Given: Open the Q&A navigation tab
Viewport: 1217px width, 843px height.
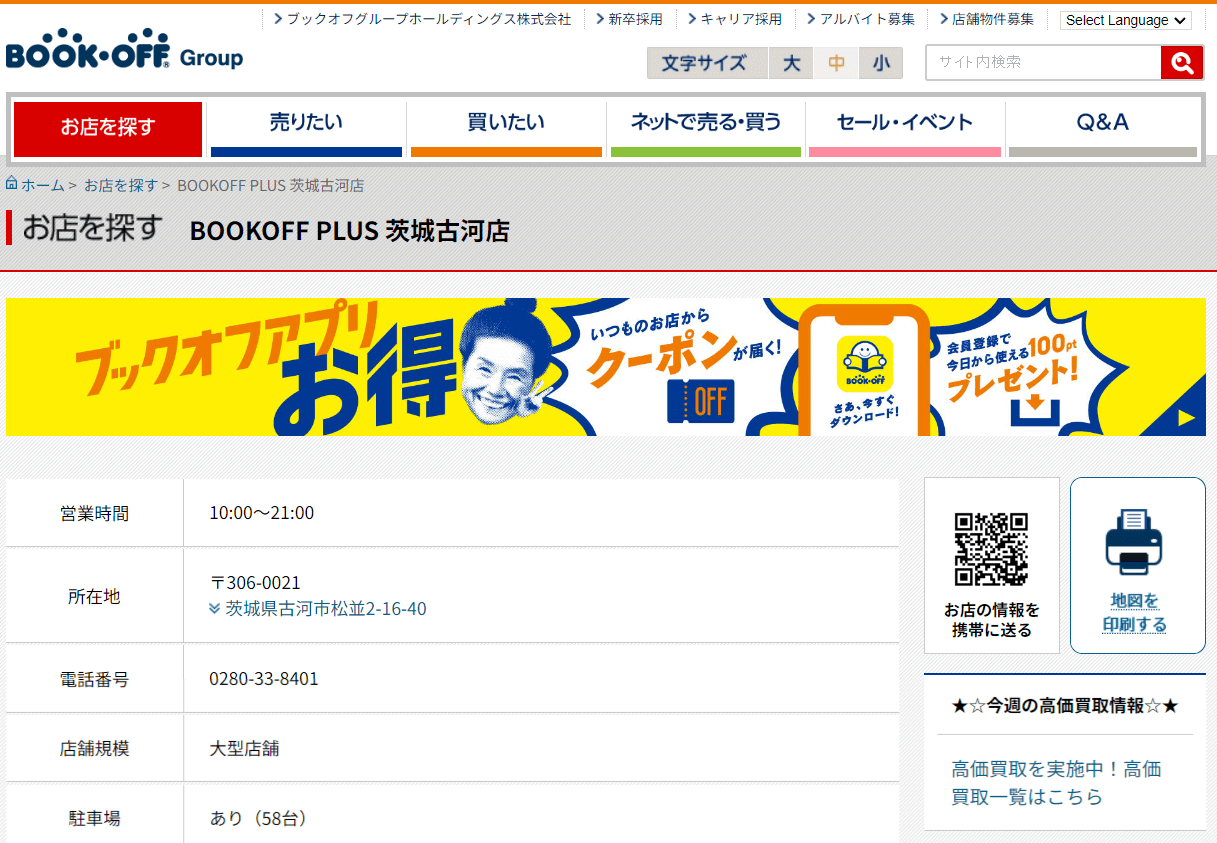Looking at the screenshot, I should pyautogui.click(x=1102, y=124).
